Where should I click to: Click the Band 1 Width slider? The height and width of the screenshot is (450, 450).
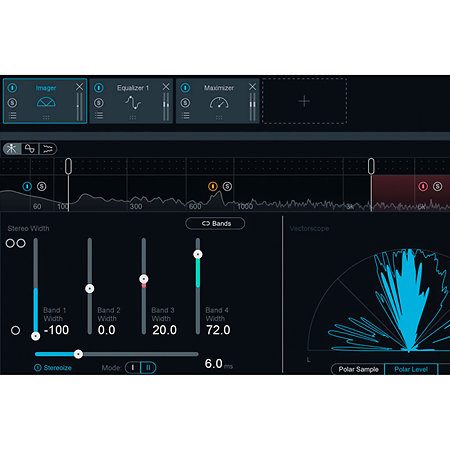click(x=36, y=288)
